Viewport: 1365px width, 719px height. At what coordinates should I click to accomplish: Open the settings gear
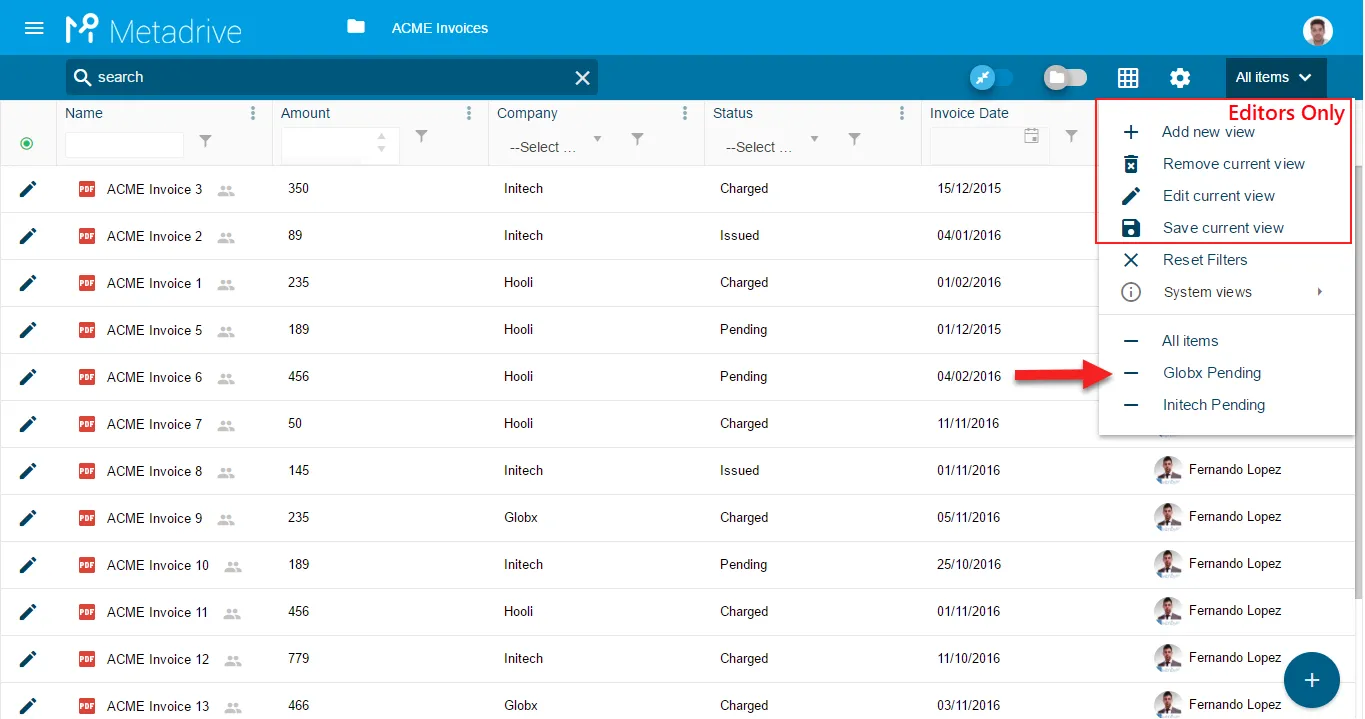(1180, 78)
